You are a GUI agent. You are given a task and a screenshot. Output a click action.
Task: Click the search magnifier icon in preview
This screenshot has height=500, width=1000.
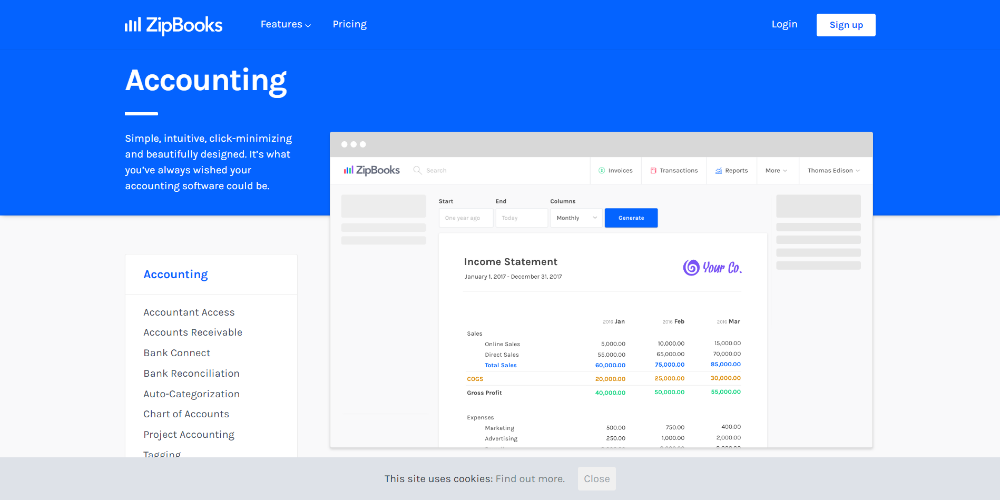pyautogui.click(x=417, y=170)
